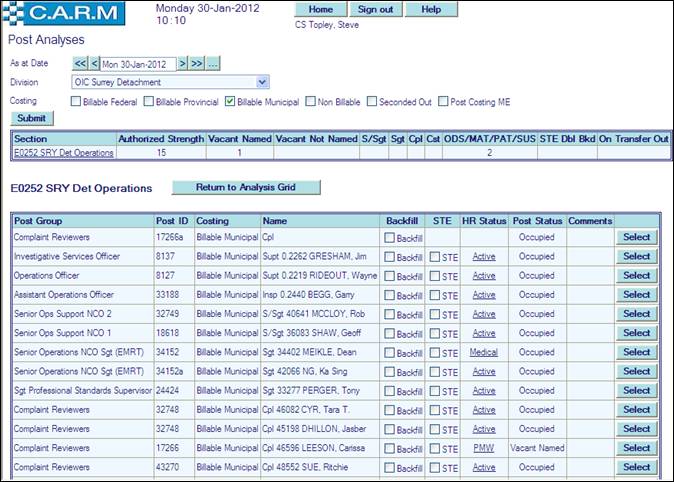
Task: Click the Submit button
Action: (x=32, y=118)
